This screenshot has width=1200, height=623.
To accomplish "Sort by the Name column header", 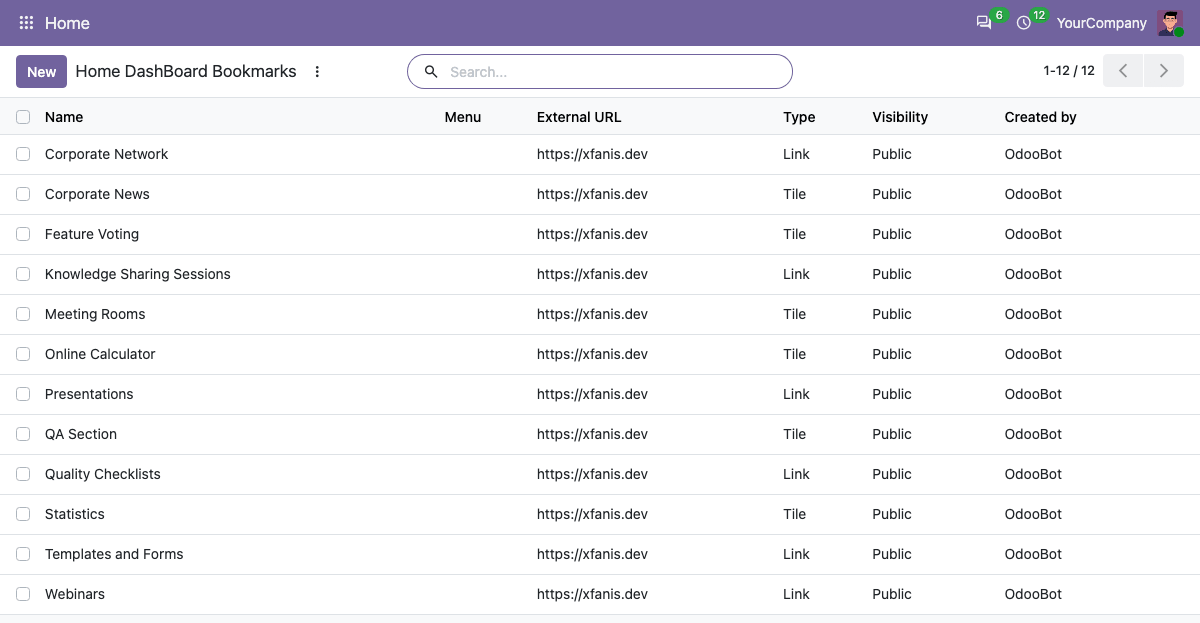I will tap(64, 117).
